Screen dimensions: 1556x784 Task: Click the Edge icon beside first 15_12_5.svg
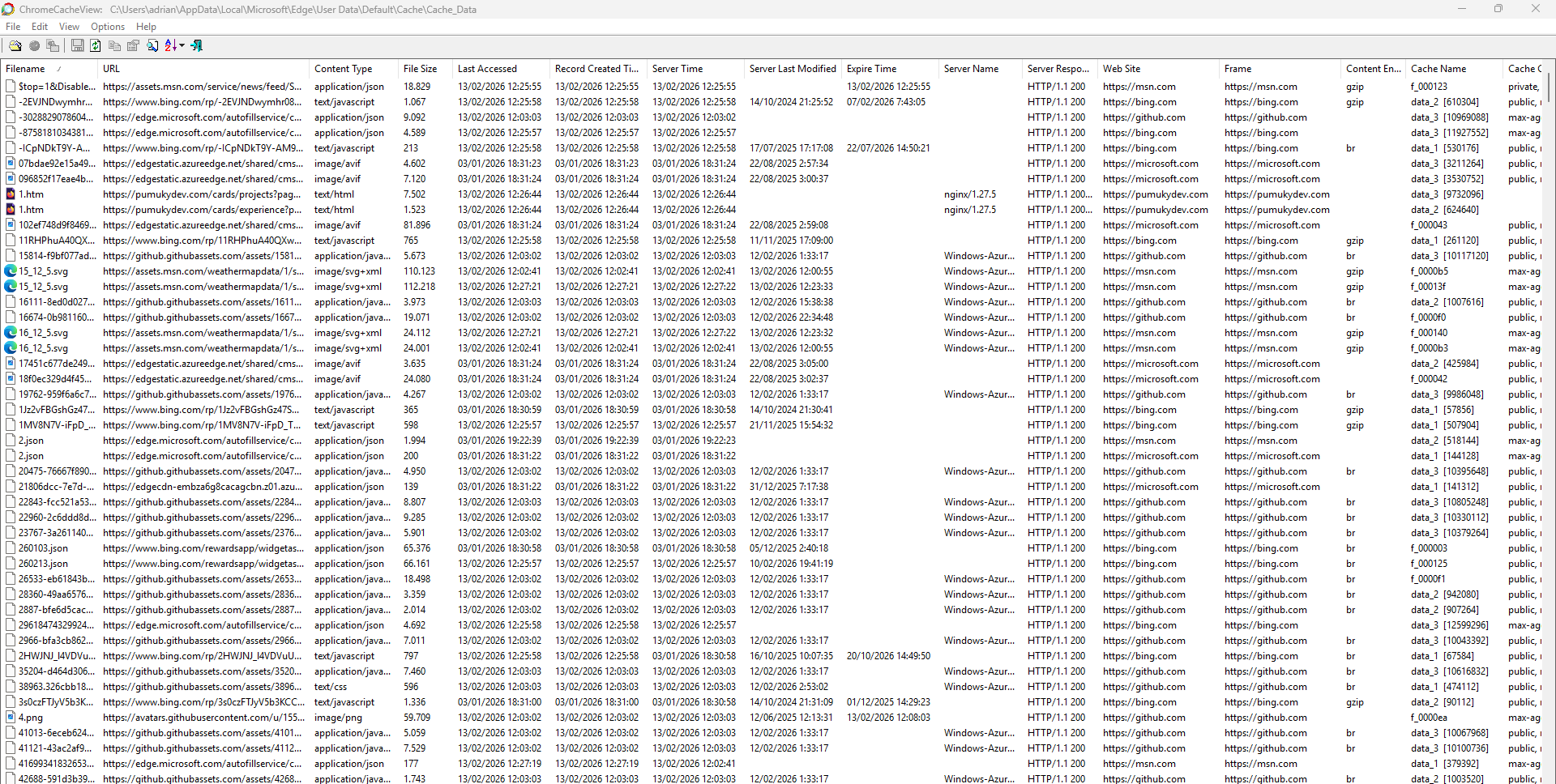(x=11, y=271)
